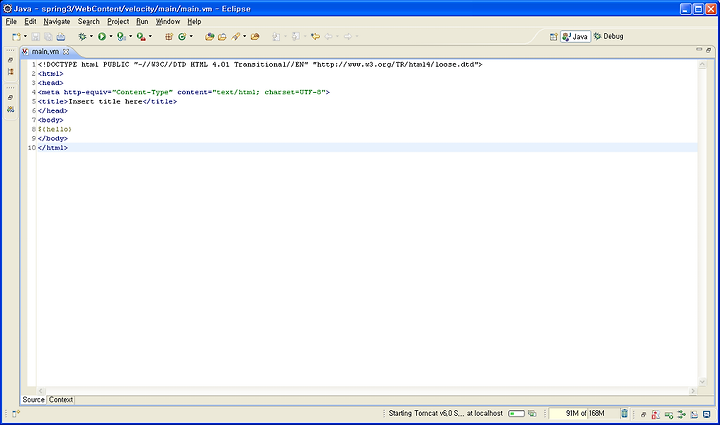Click the Open Perspective icon
The height and width of the screenshot is (425, 720).
click(553, 37)
